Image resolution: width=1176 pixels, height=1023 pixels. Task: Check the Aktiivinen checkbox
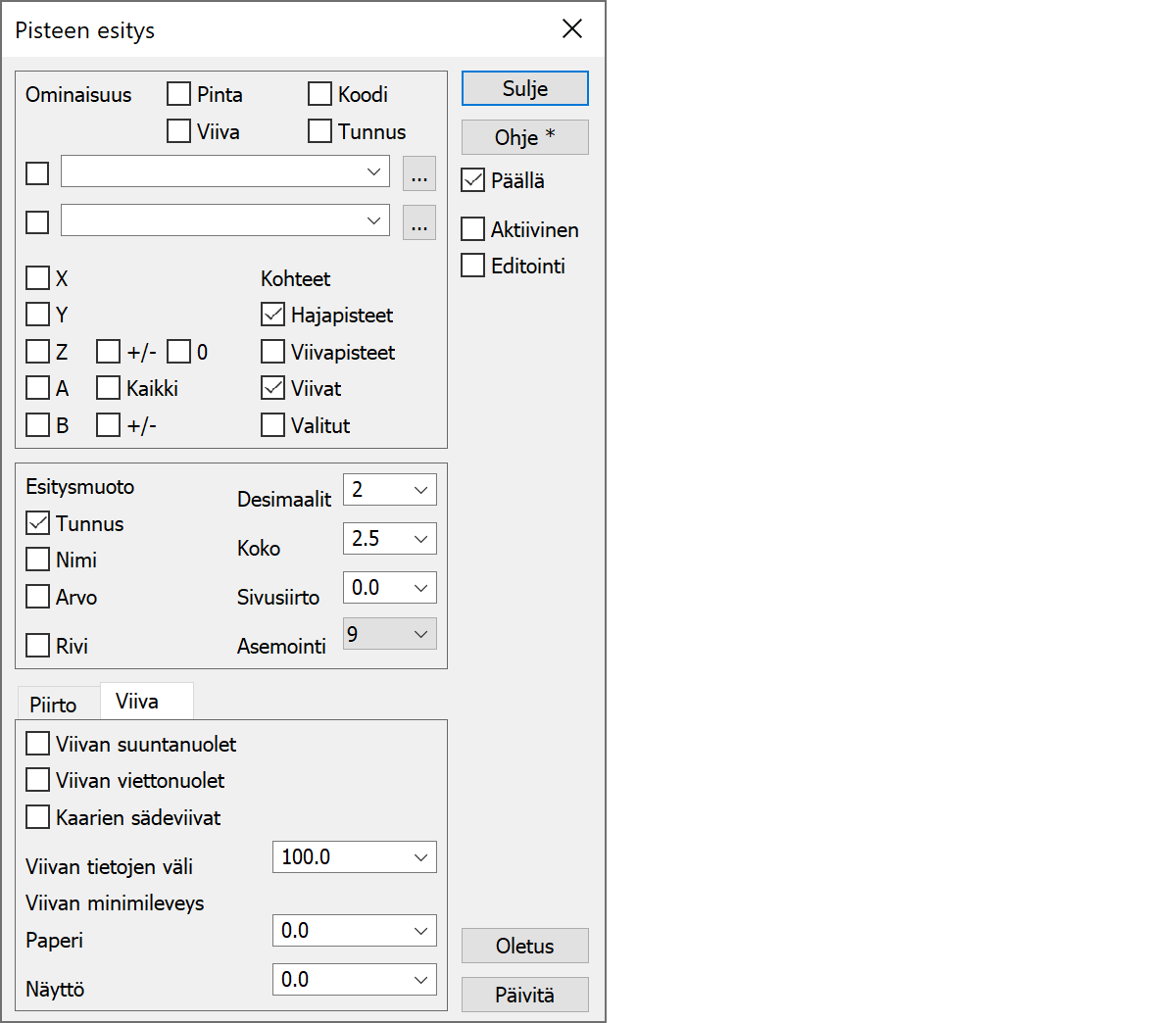(473, 229)
